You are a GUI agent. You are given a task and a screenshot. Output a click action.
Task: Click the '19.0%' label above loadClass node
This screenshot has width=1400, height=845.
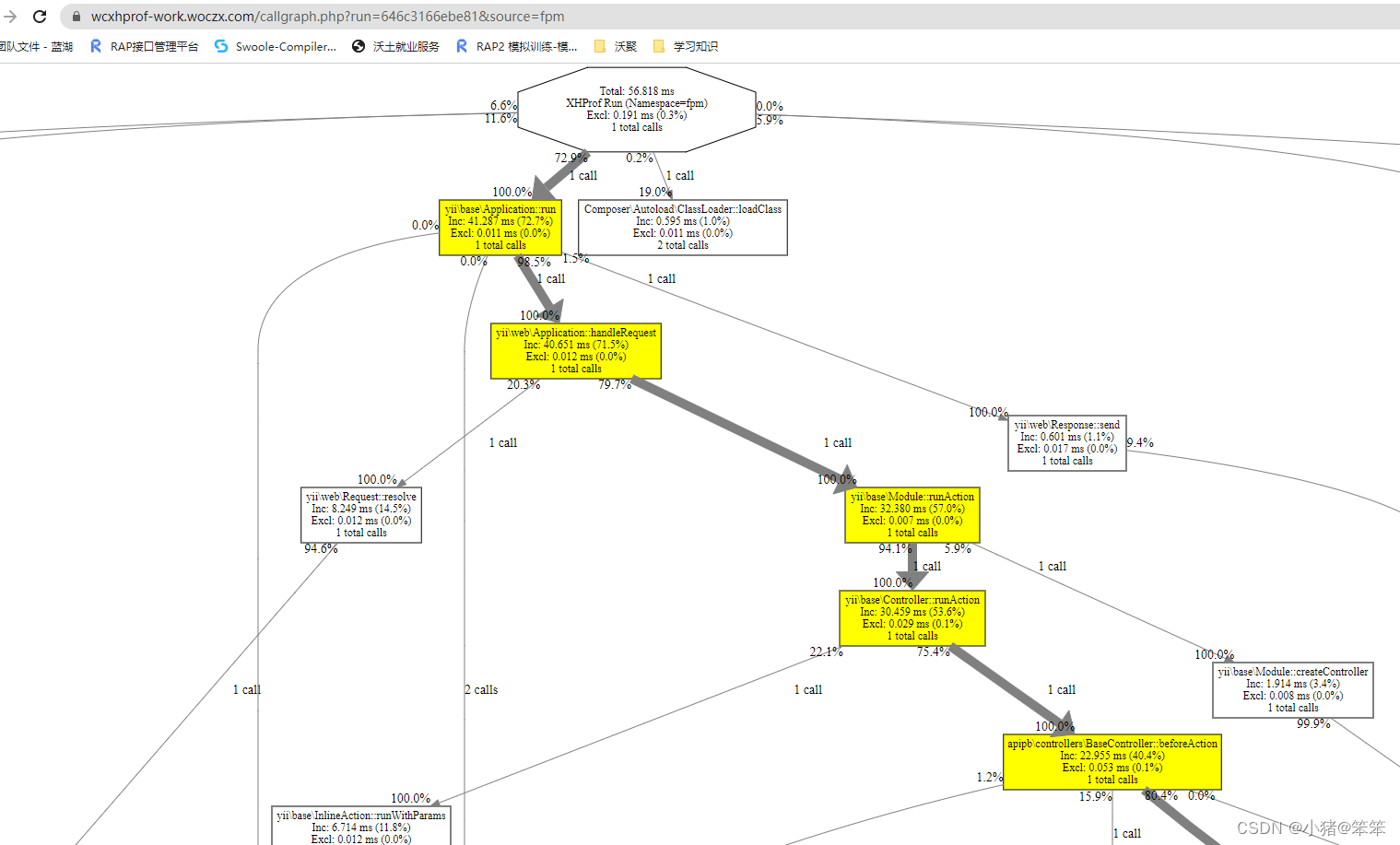[x=655, y=192]
